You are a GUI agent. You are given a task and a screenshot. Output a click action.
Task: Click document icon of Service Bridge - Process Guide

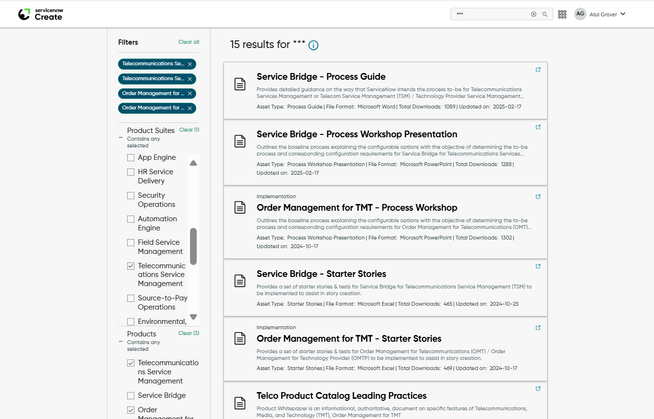[x=240, y=84]
